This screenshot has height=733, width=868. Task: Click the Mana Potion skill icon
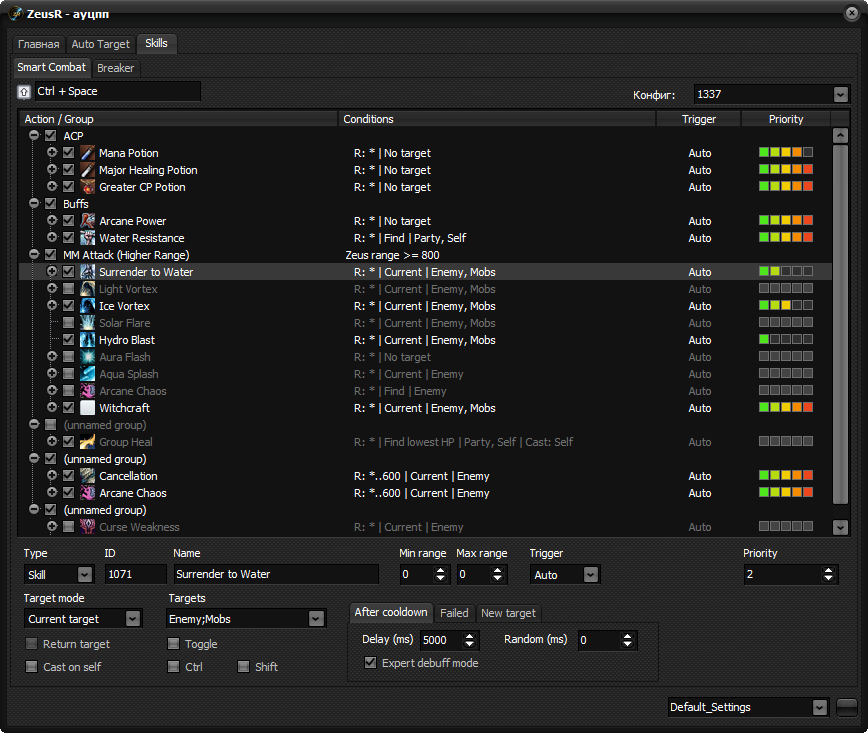coord(87,153)
